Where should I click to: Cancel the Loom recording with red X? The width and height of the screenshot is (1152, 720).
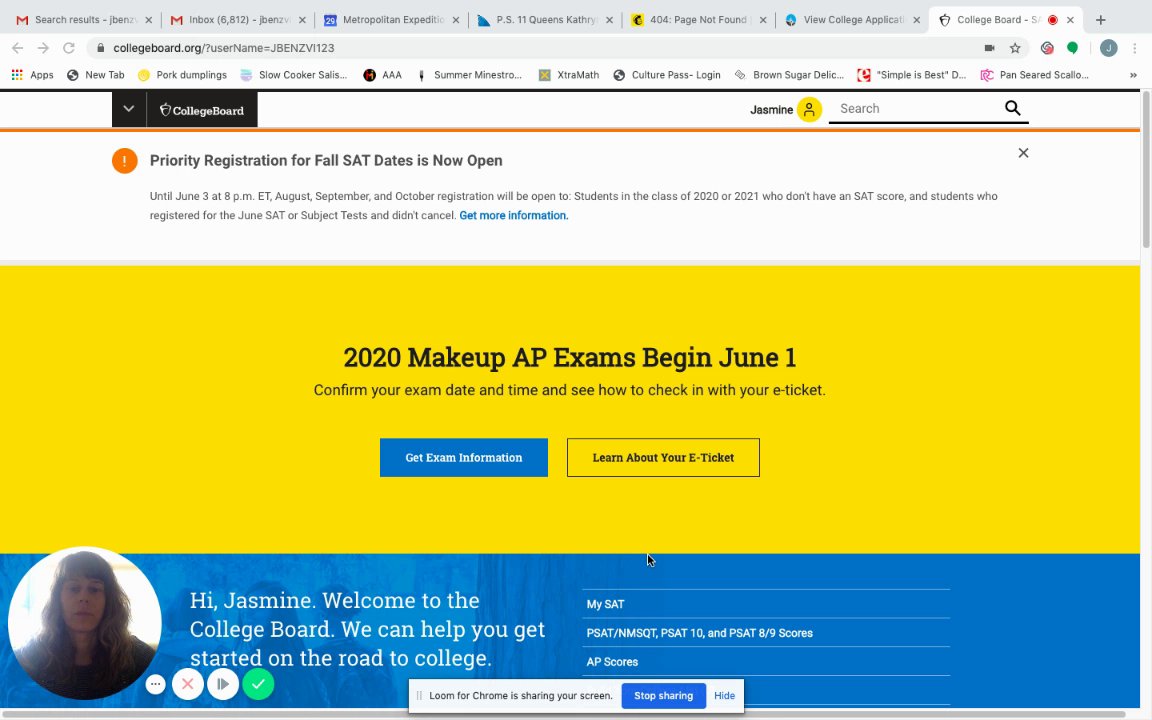click(x=187, y=684)
